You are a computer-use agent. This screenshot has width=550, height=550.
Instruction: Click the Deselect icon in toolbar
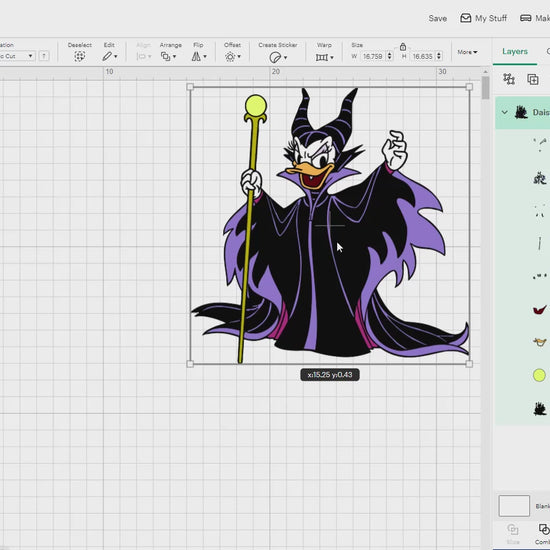(x=80, y=56)
